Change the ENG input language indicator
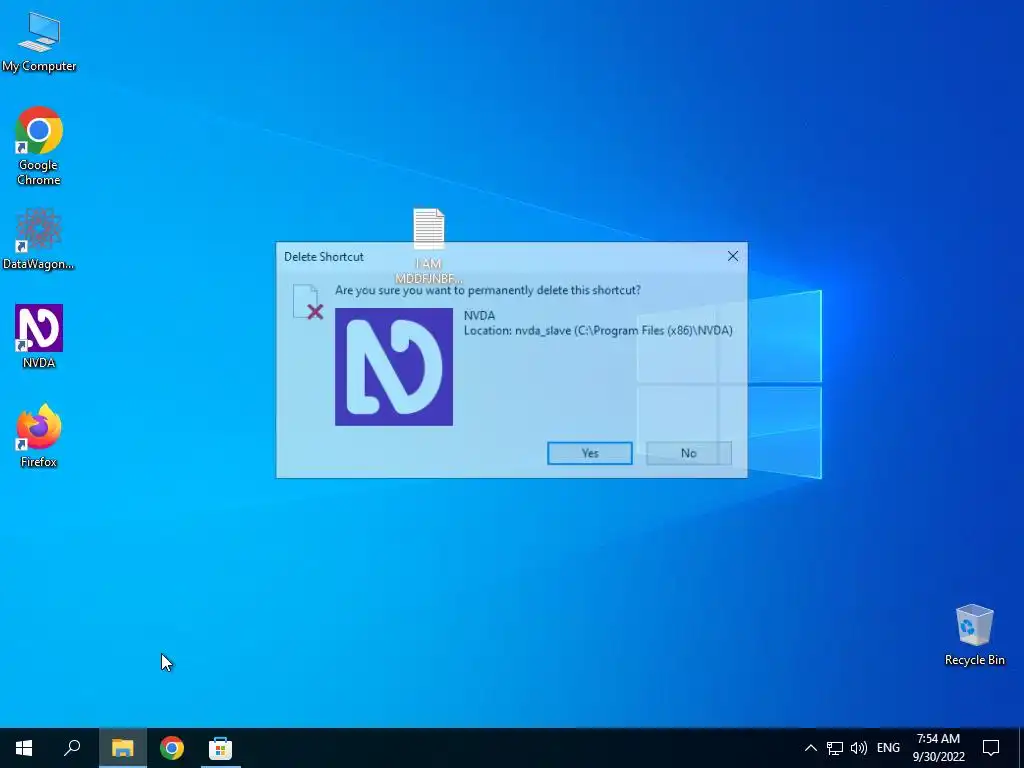The width and height of the screenshot is (1024, 768). [x=888, y=748]
